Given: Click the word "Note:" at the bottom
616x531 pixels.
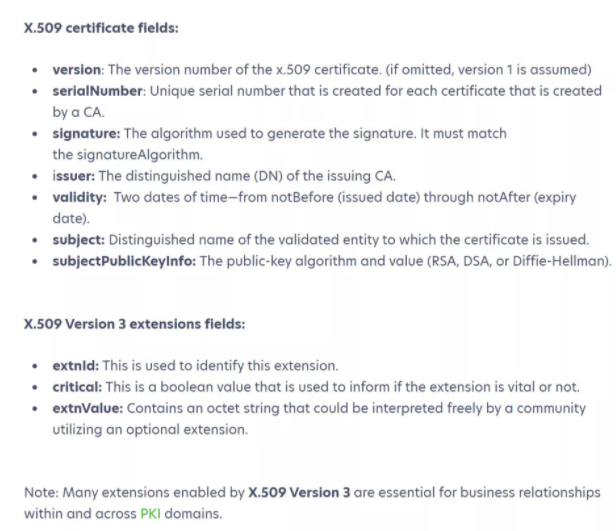Looking at the screenshot, I should pos(41,492).
